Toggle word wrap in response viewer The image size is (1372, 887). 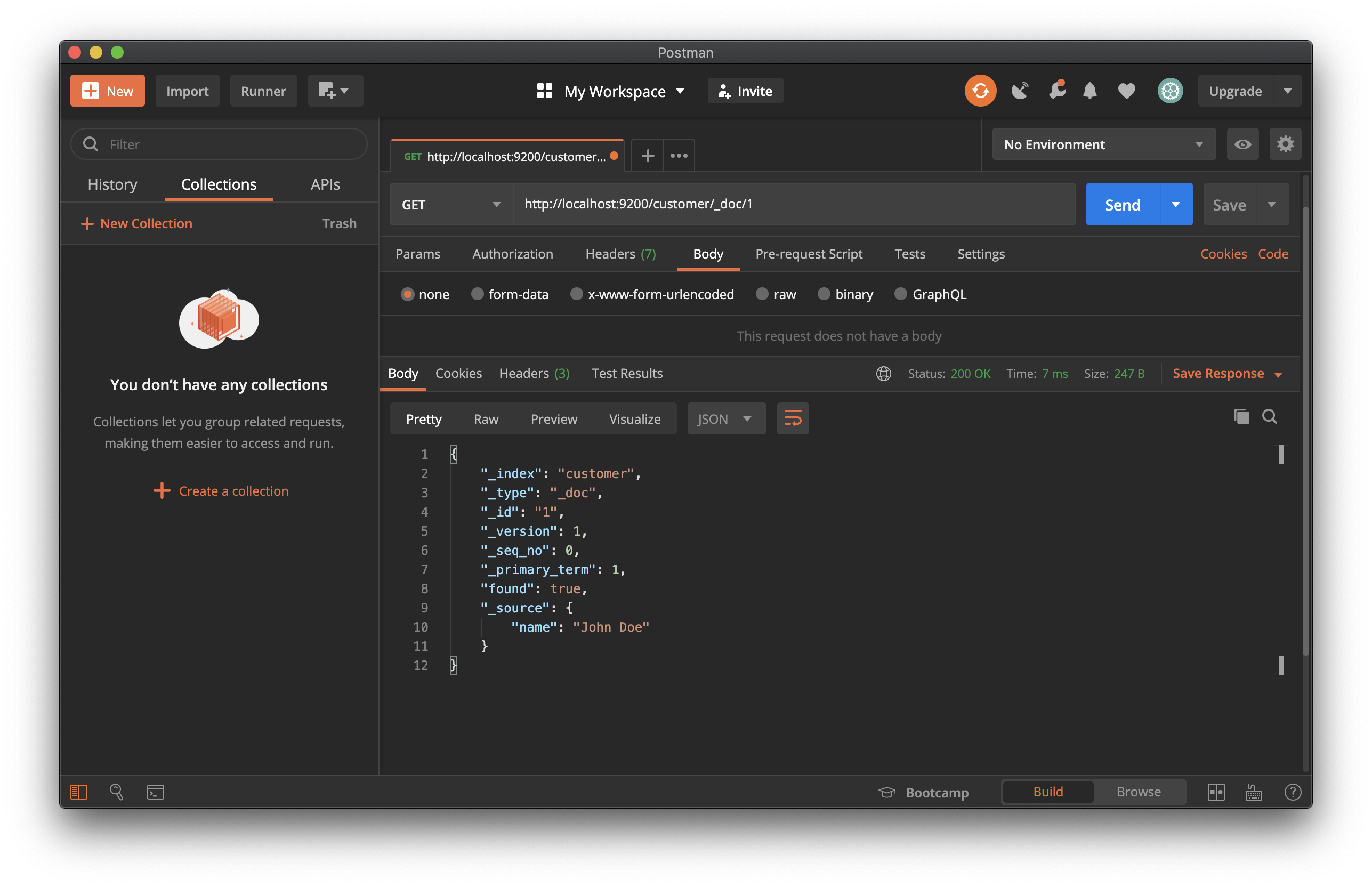[792, 419]
